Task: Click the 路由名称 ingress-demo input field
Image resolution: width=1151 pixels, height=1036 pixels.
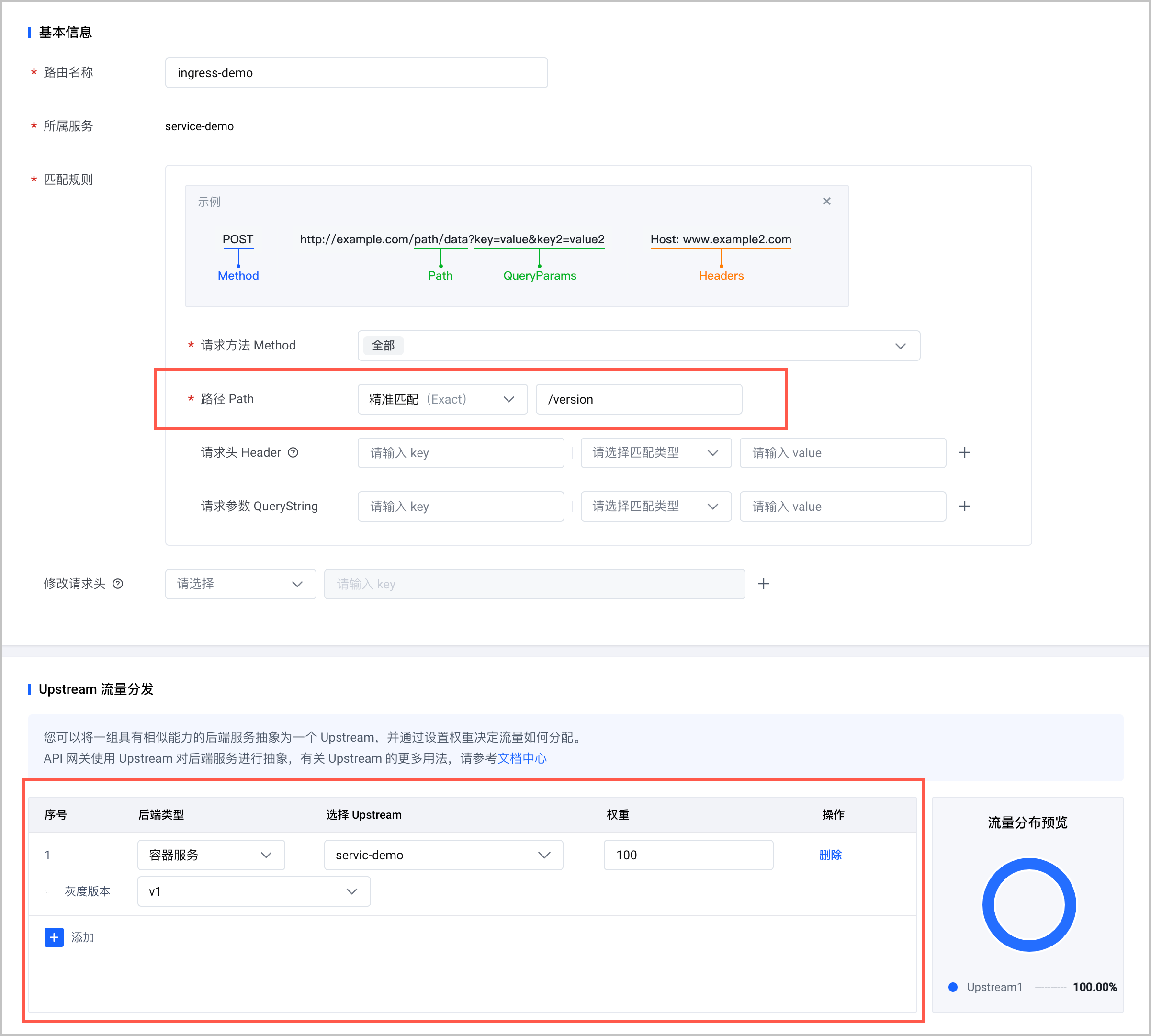Action: tap(356, 72)
